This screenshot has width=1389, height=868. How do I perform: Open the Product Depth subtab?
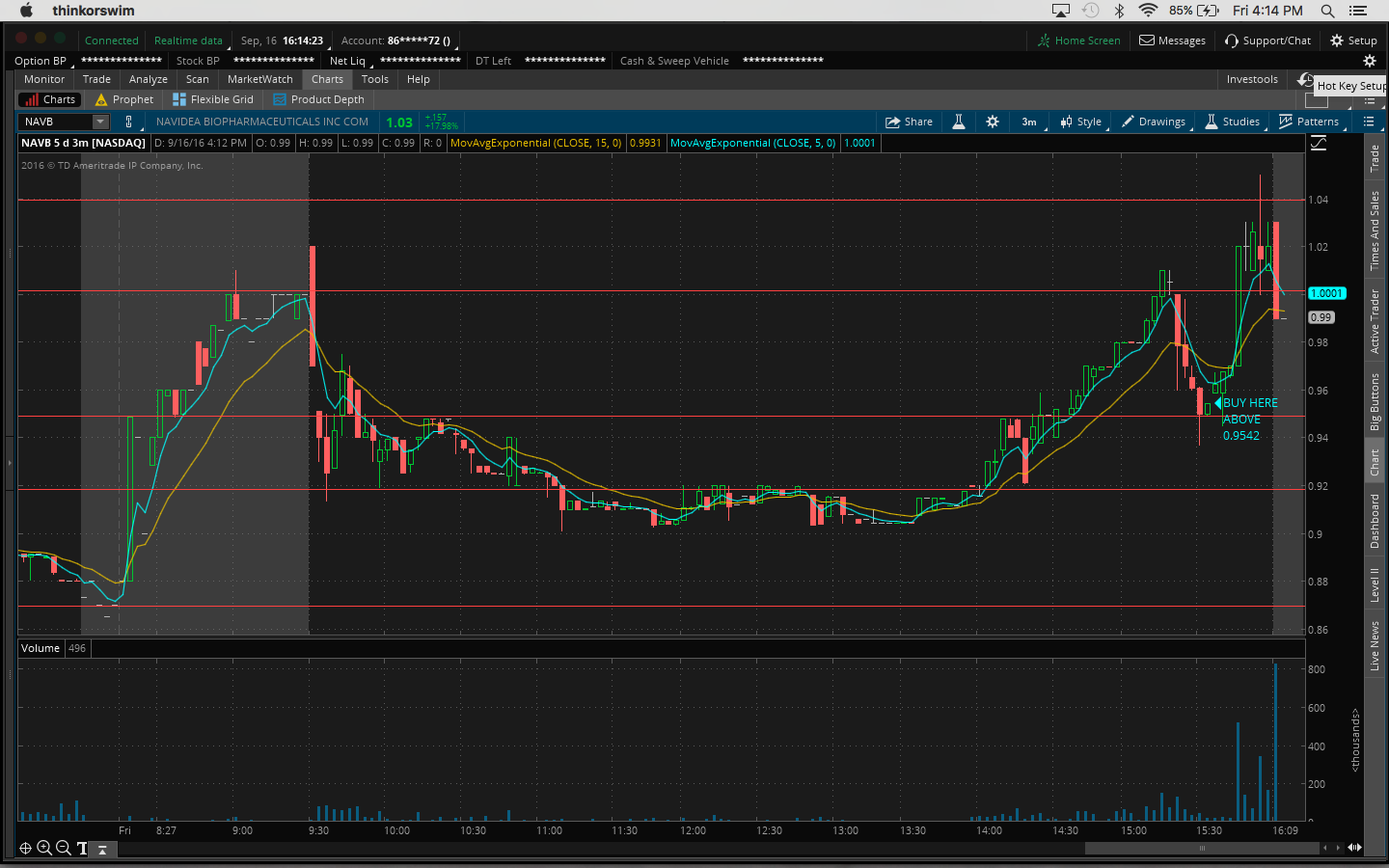pos(319,99)
